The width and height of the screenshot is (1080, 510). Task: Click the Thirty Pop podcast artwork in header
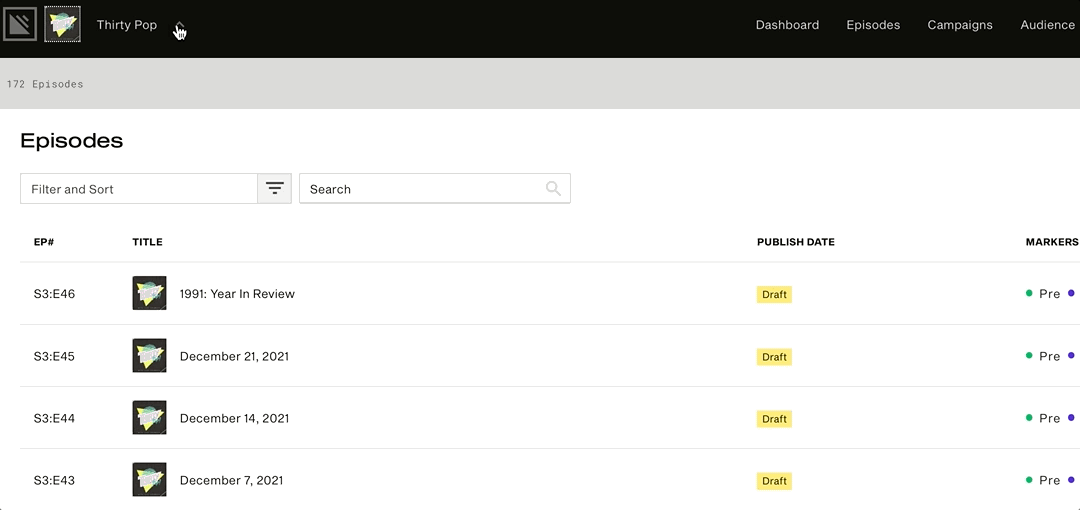63,24
